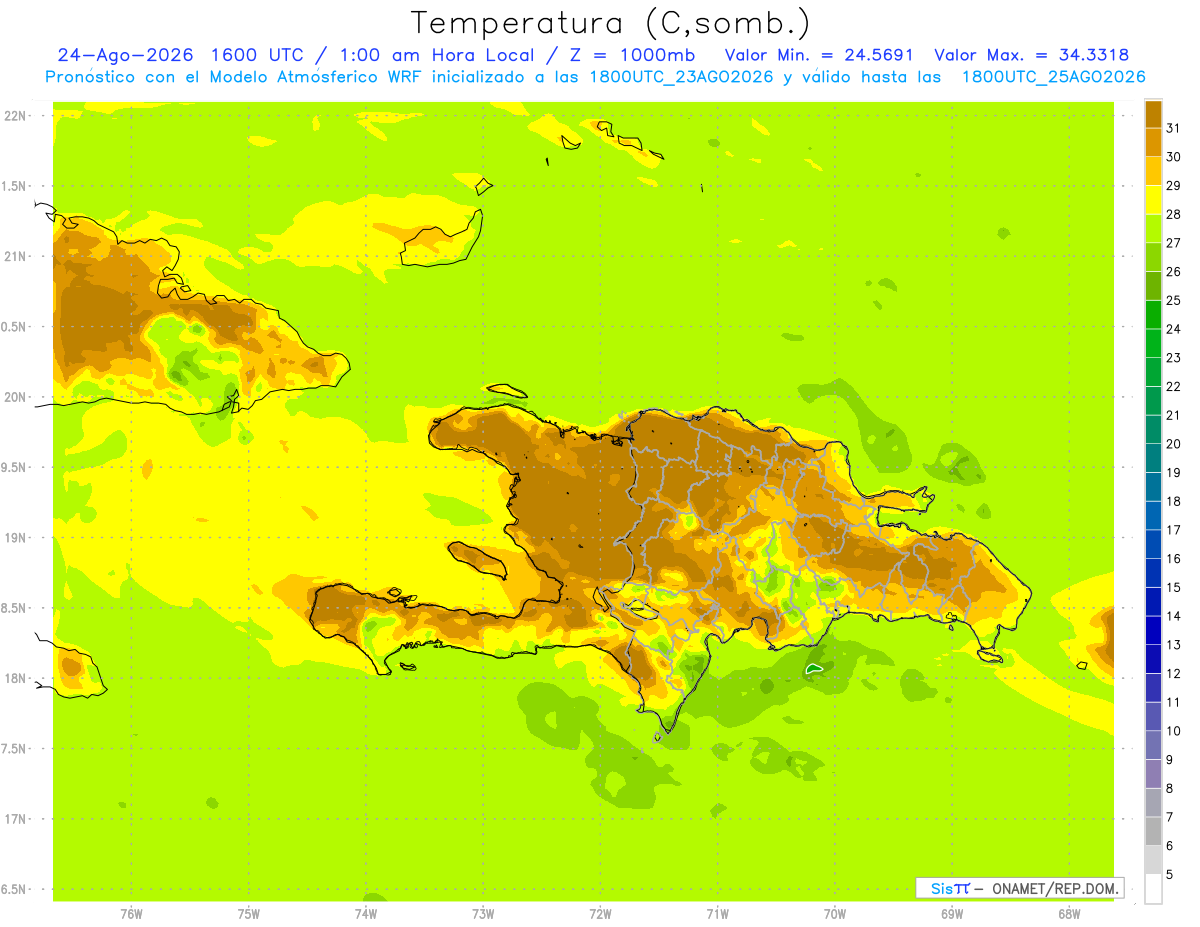
Task: Click the "6.5N" latitude label
Action: (14, 889)
